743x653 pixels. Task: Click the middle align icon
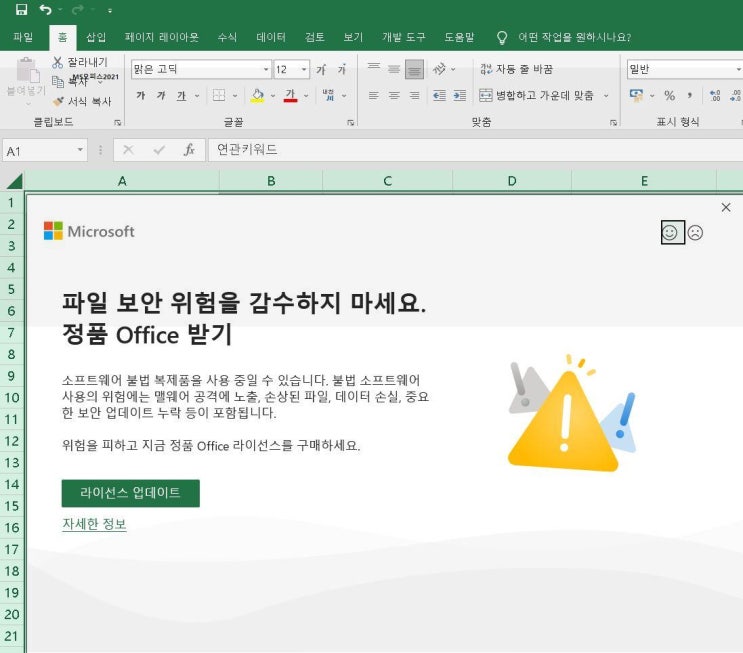click(394, 70)
